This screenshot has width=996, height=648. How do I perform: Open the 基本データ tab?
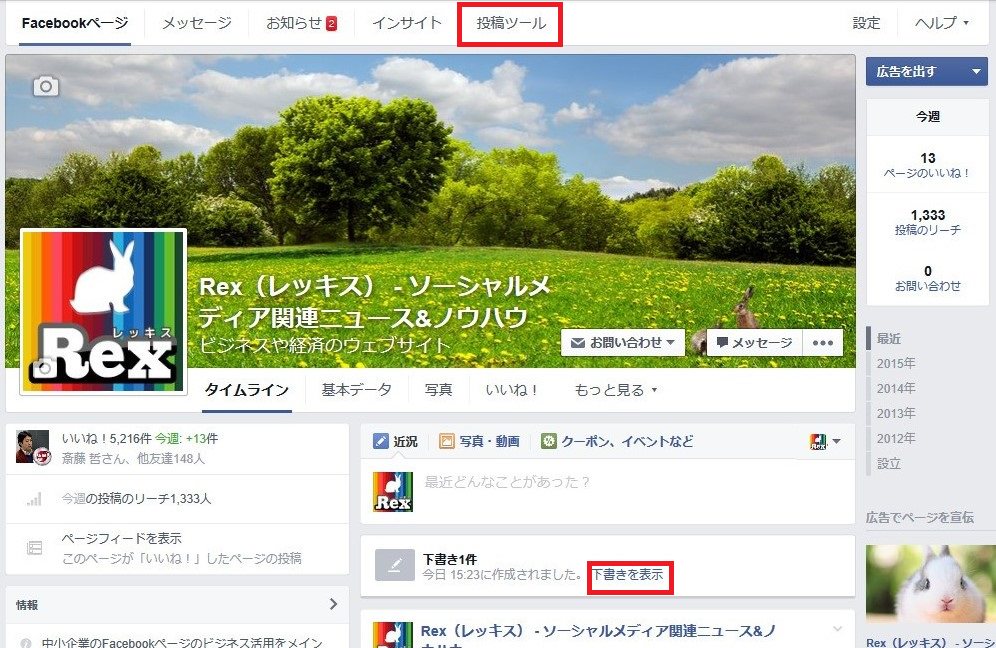[x=356, y=389]
